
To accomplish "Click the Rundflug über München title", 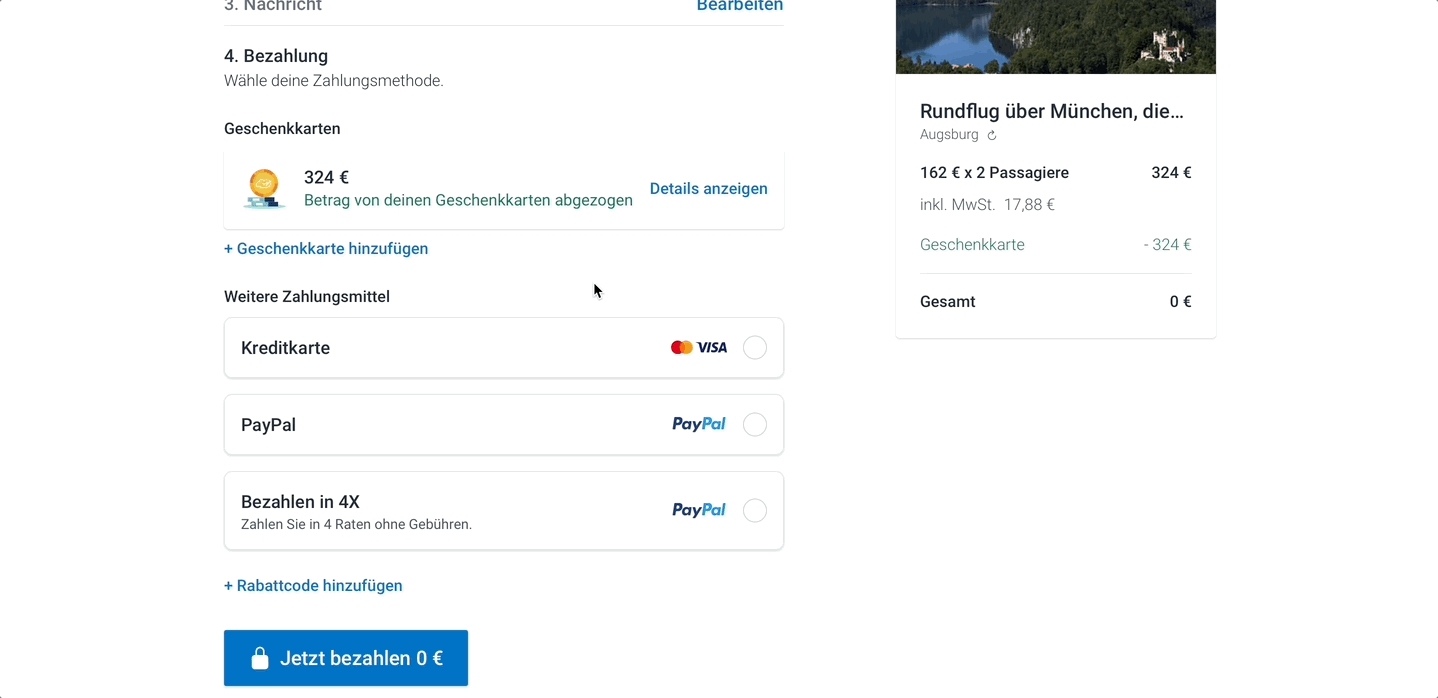I will tap(1052, 111).
